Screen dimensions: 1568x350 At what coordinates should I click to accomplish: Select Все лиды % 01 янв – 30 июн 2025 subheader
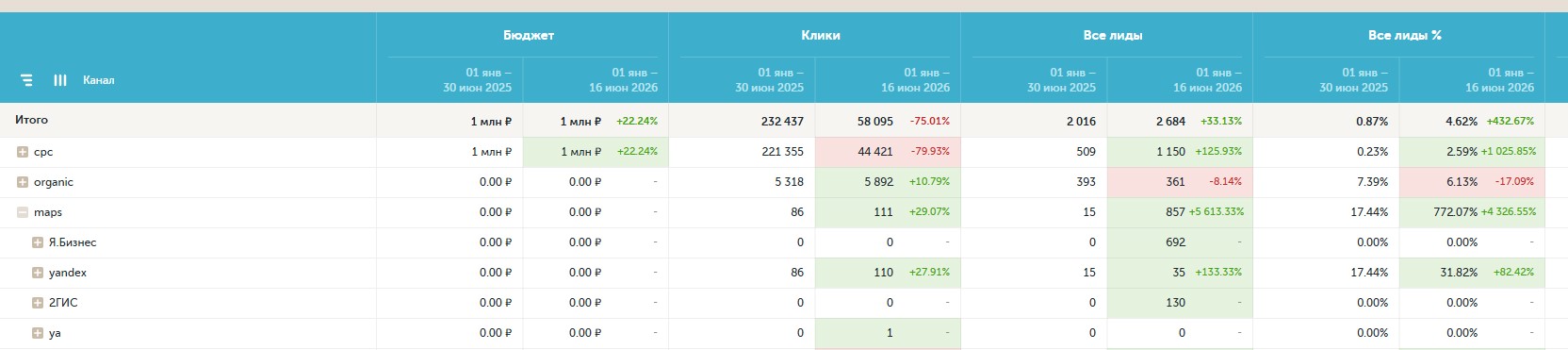1354,79
